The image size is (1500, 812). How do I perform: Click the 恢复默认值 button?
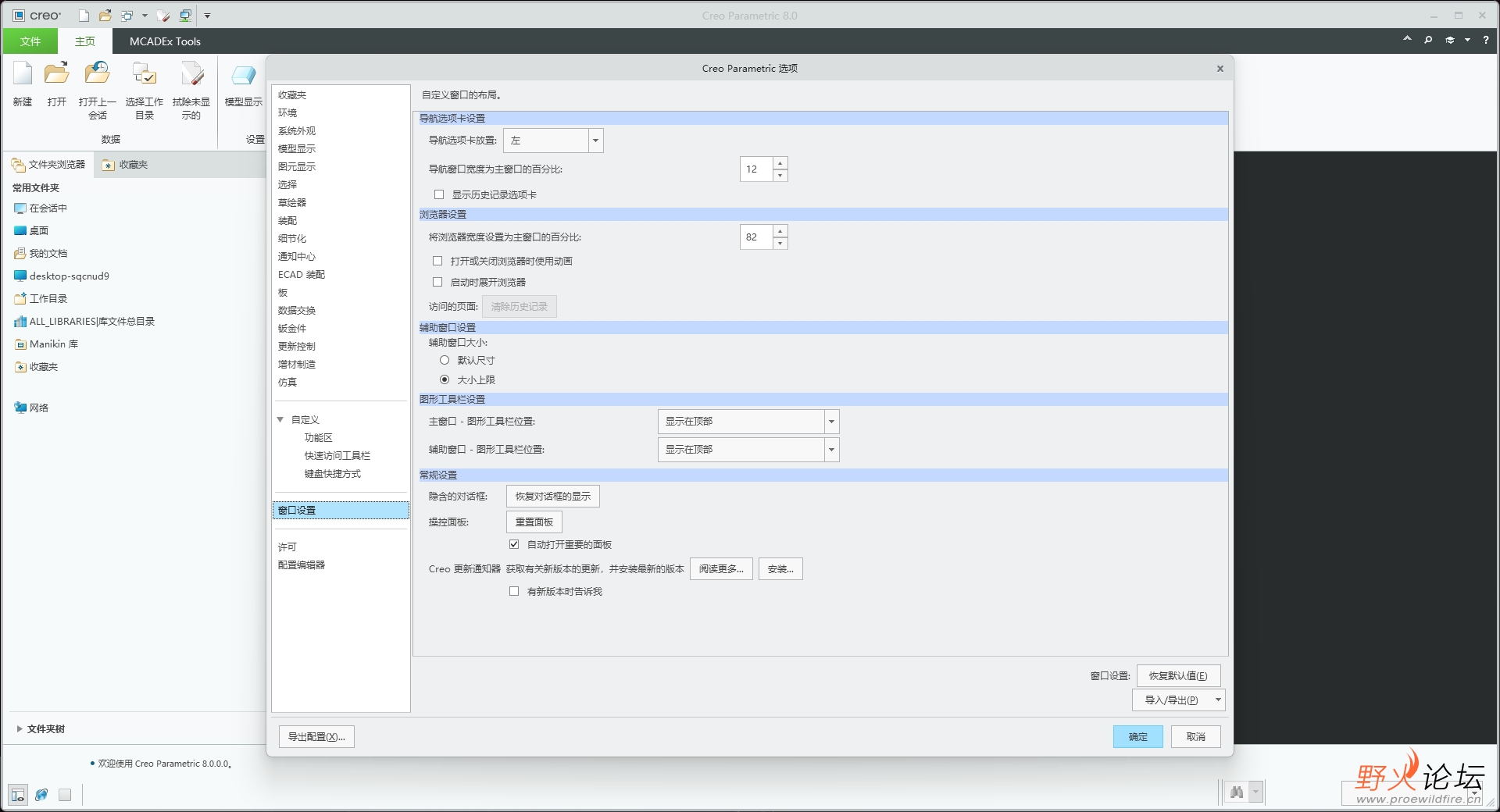[x=1178, y=676]
